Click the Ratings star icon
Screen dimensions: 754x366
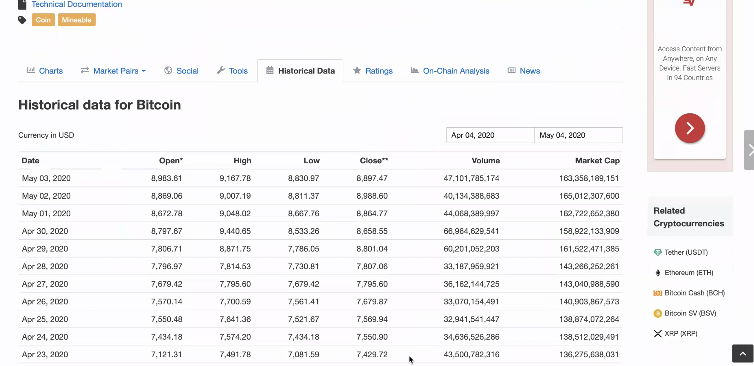pyautogui.click(x=357, y=70)
